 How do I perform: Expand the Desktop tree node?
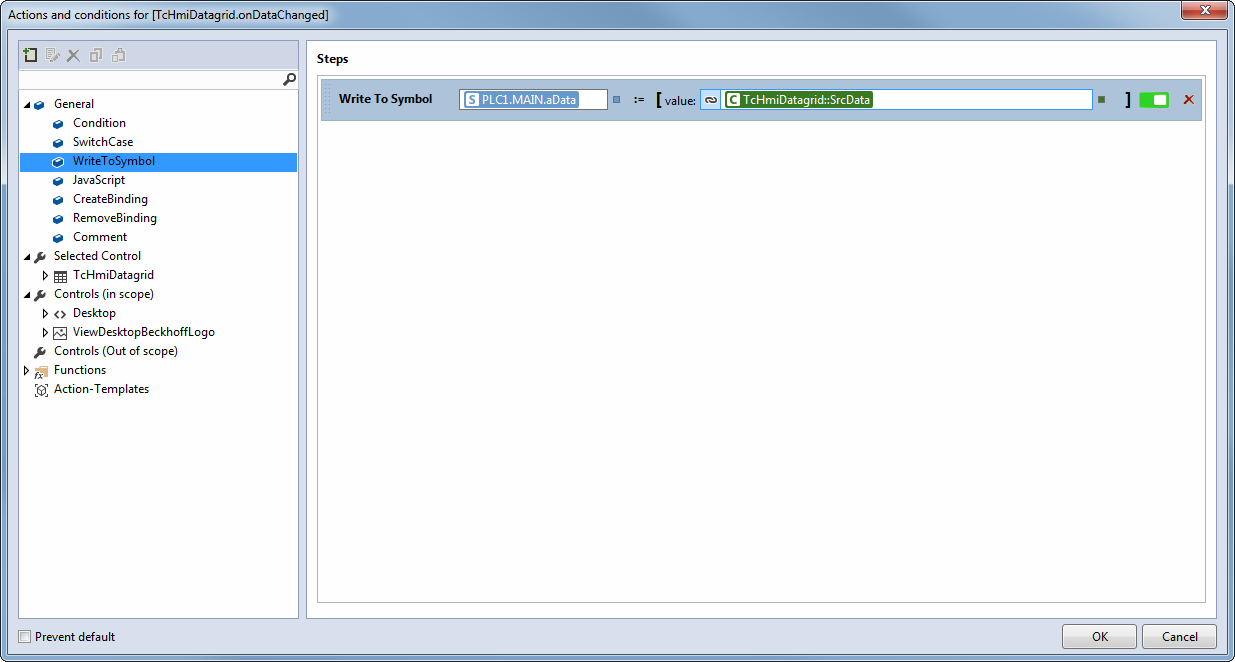46,313
